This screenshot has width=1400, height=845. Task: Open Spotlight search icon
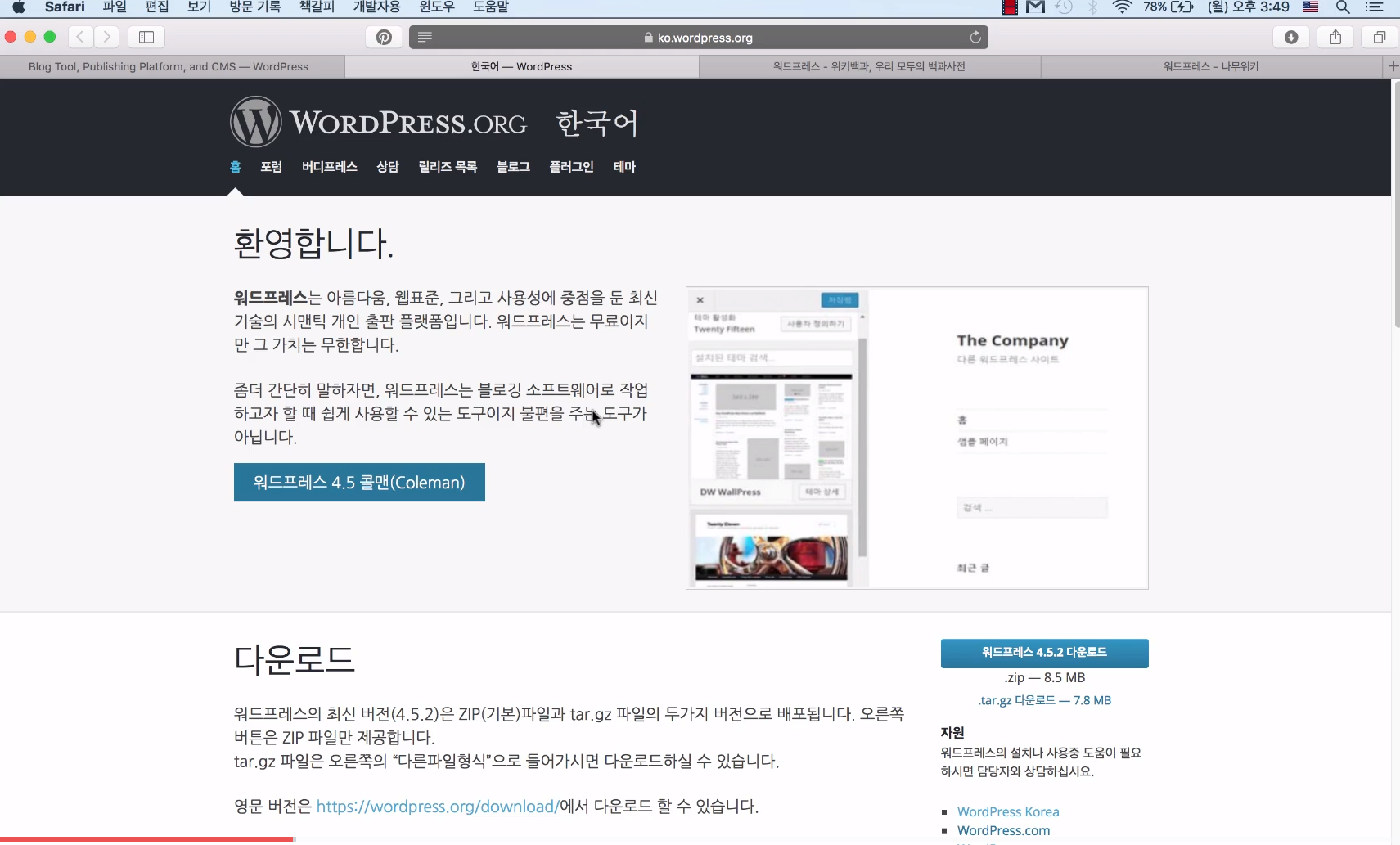[x=1343, y=7]
